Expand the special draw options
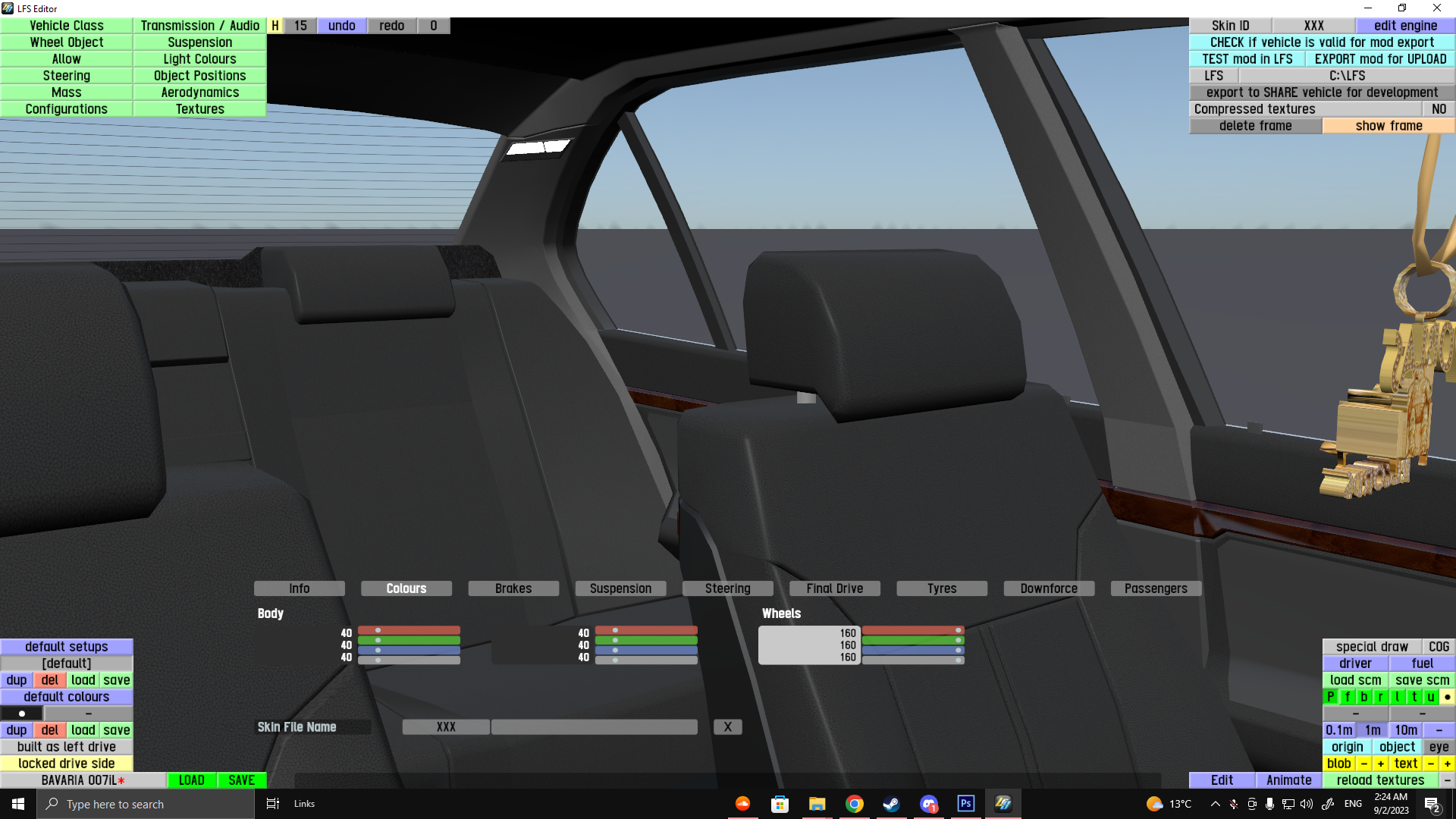Image resolution: width=1456 pixels, height=819 pixels. (x=1371, y=647)
